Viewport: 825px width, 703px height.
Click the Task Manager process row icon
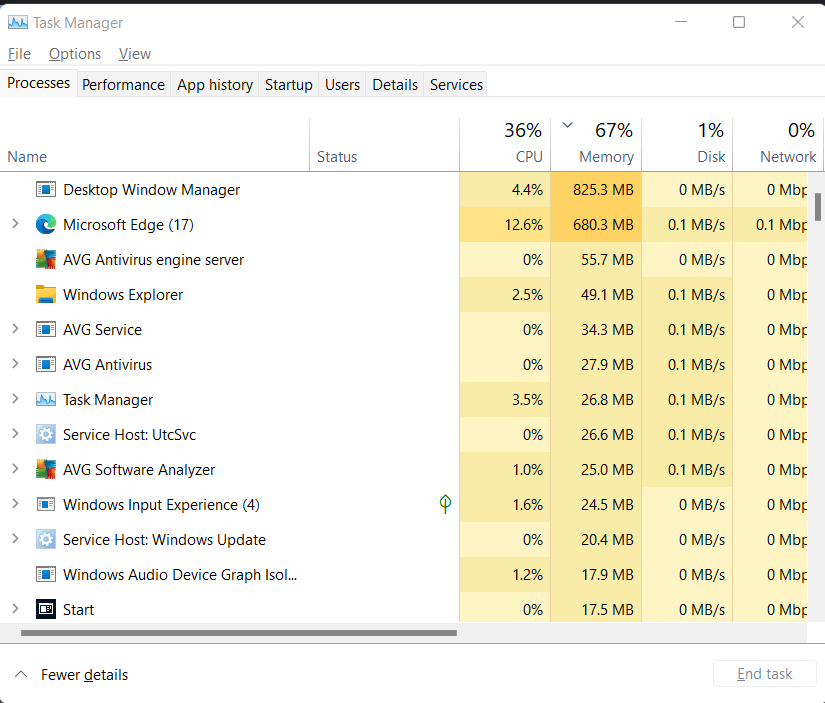[x=46, y=399]
